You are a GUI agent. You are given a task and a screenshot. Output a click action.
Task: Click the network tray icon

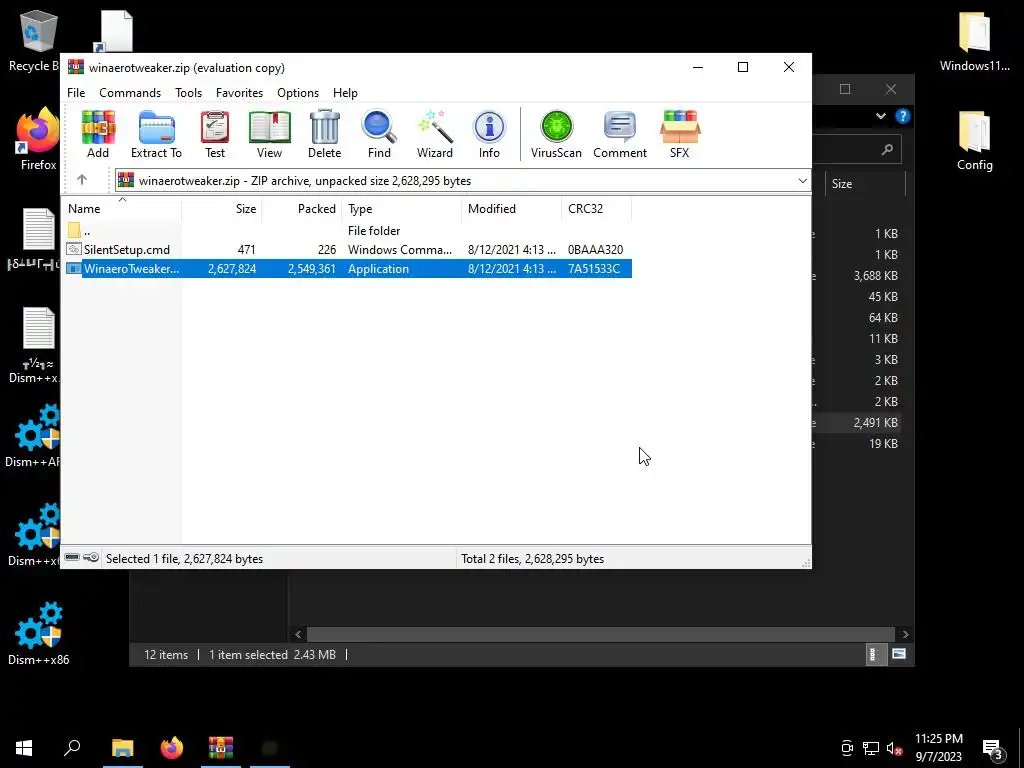(871, 748)
